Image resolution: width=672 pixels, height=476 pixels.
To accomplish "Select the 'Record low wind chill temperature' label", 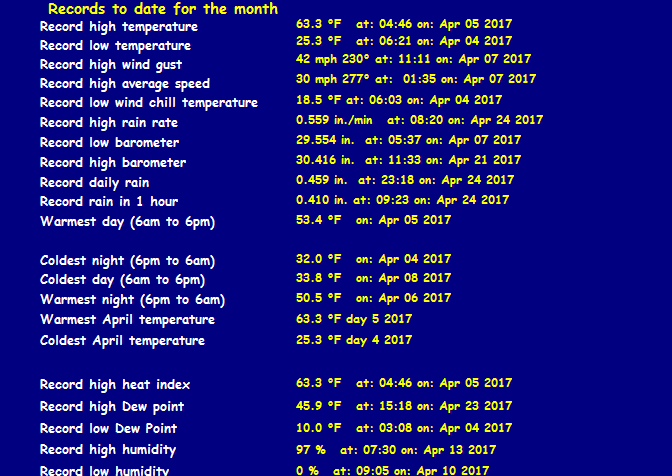I will pos(149,102).
